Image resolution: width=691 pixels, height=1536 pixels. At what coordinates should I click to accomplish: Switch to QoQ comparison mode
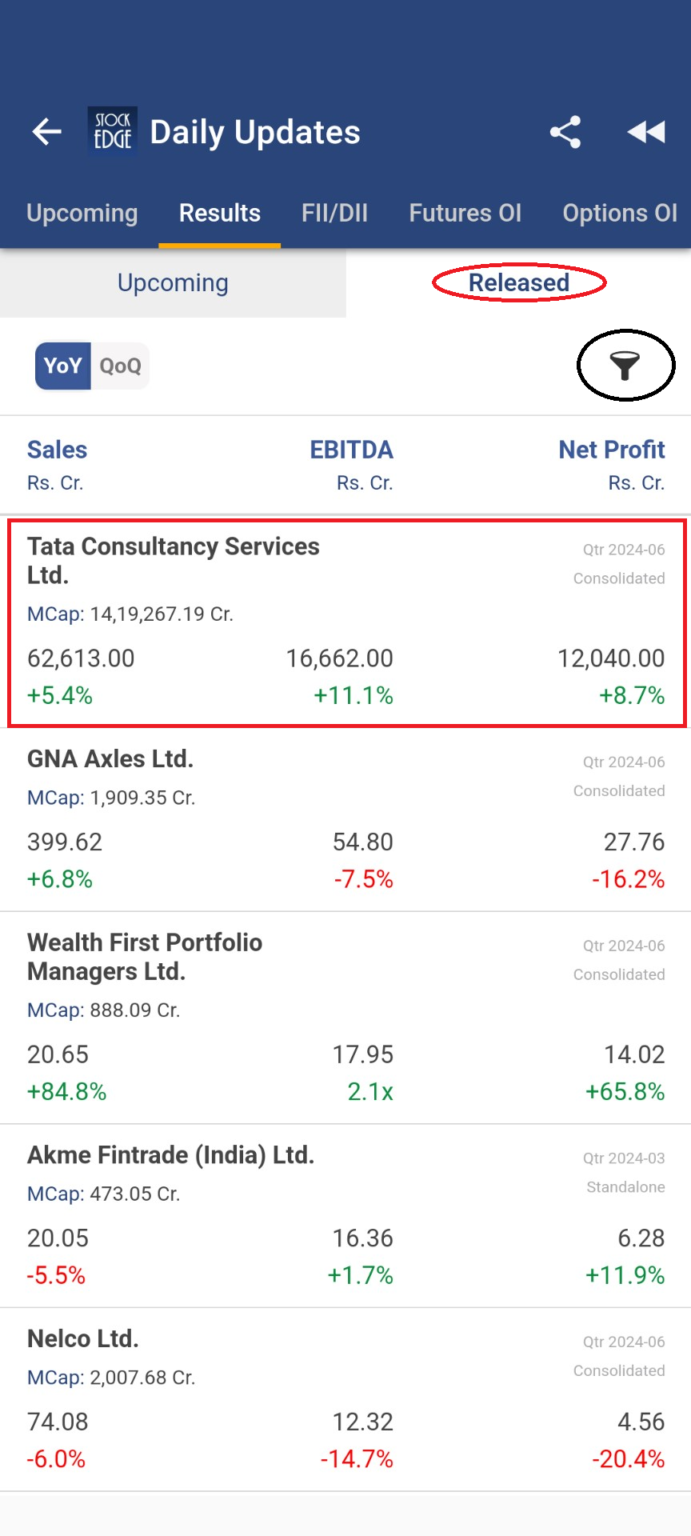tap(119, 366)
